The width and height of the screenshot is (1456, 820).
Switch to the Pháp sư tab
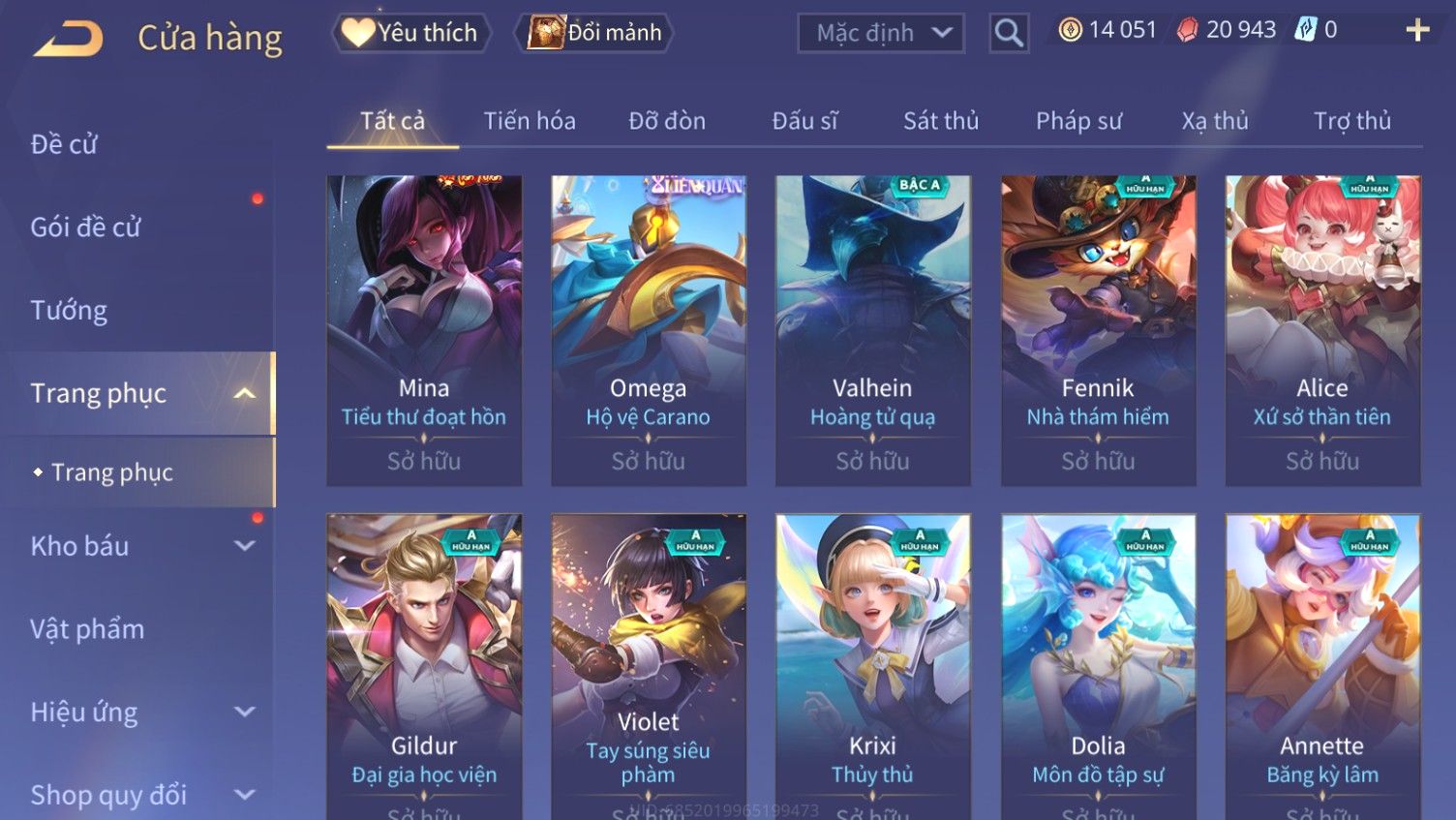pyautogui.click(x=1078, y=121)
